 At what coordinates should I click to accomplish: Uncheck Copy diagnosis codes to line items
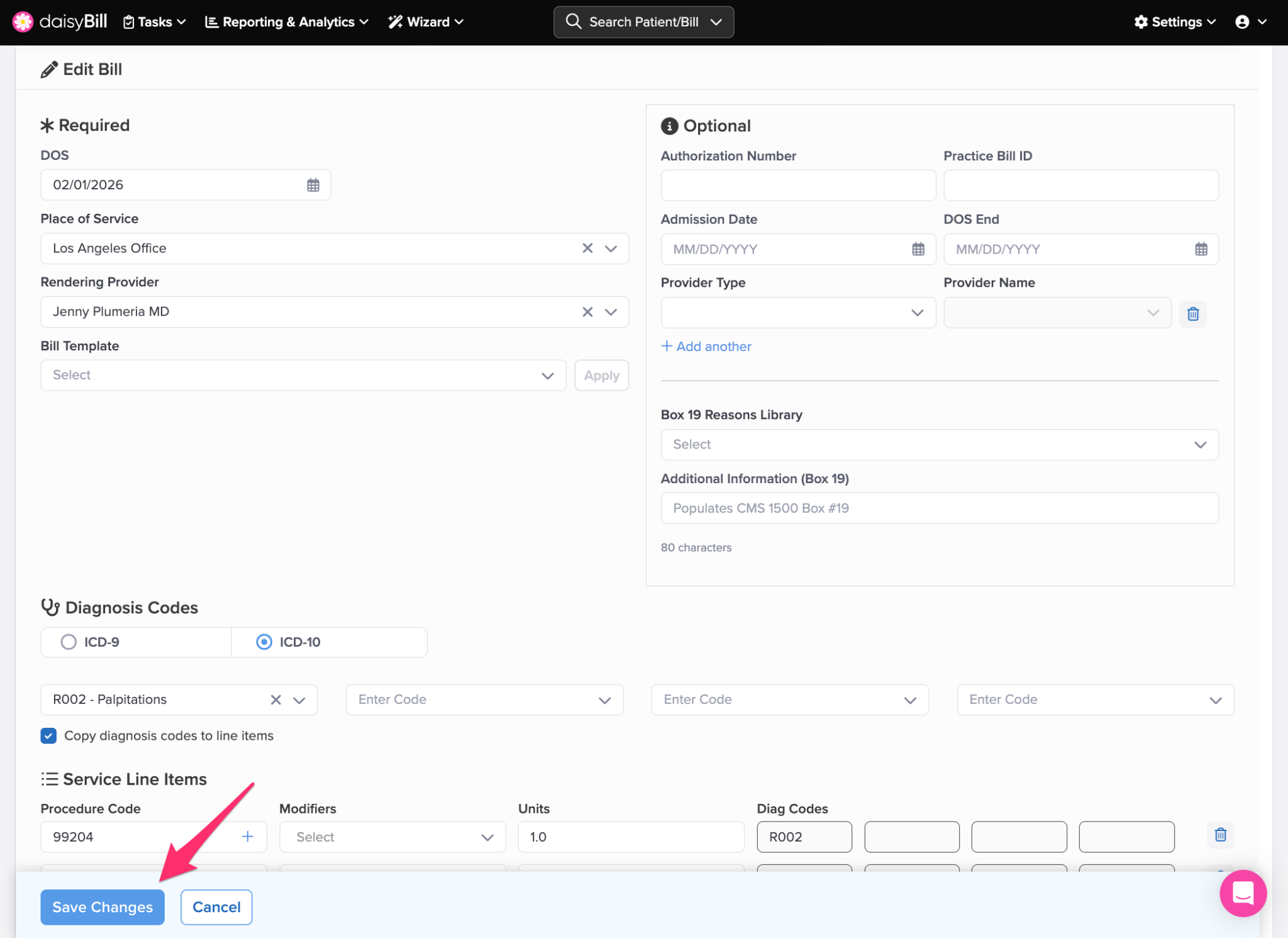pos(48,735)
